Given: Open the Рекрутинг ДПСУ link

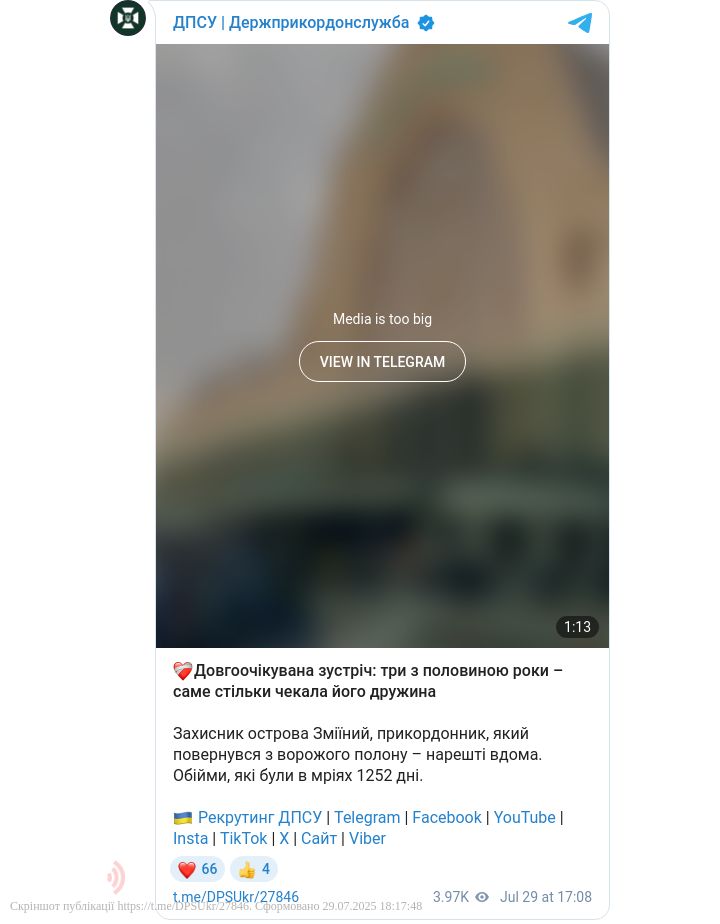Looking at the screenshot, I should coord(259,817).
